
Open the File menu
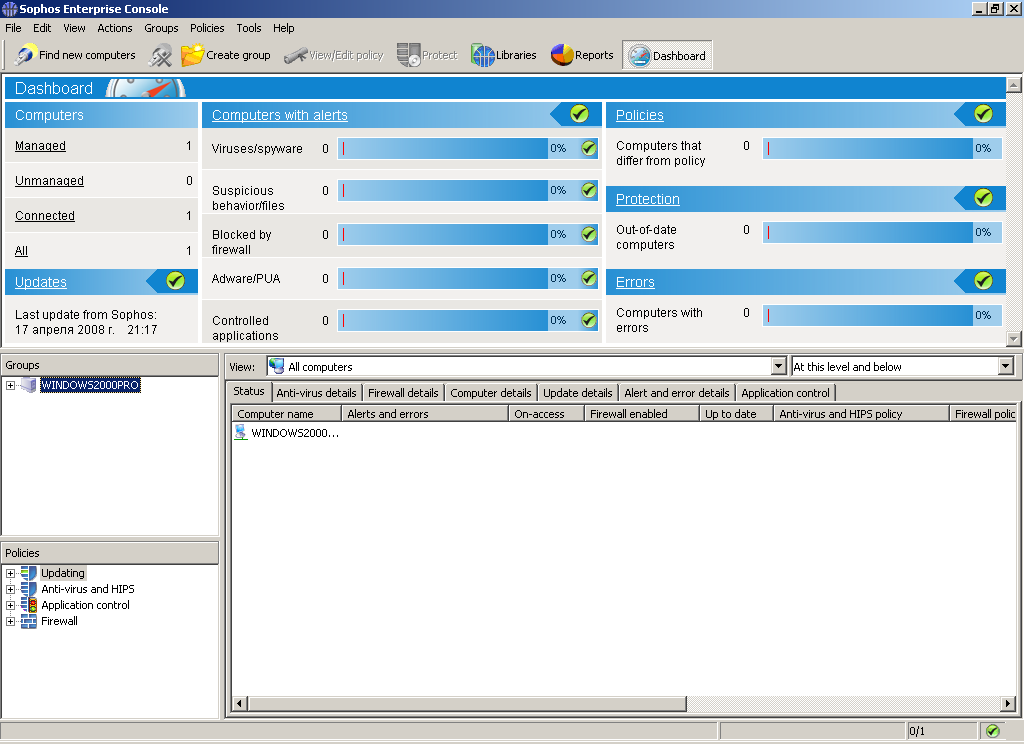pyautogui.click(x=13, y=28)
